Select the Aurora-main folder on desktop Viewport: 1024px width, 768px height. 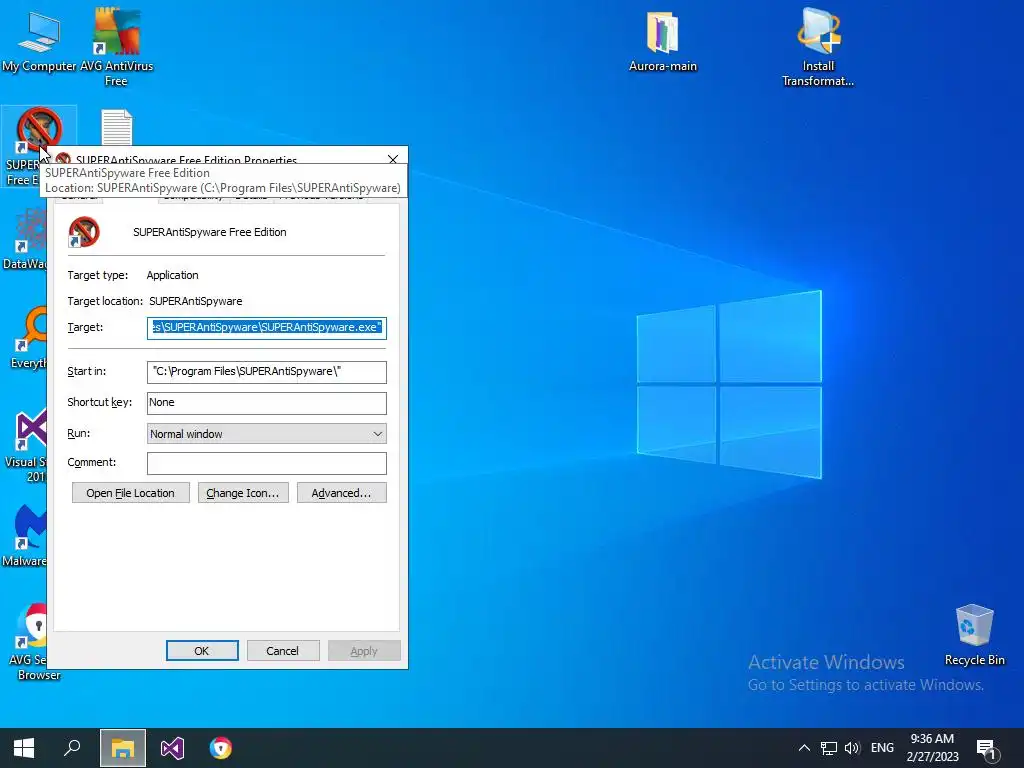click(663, 42)
